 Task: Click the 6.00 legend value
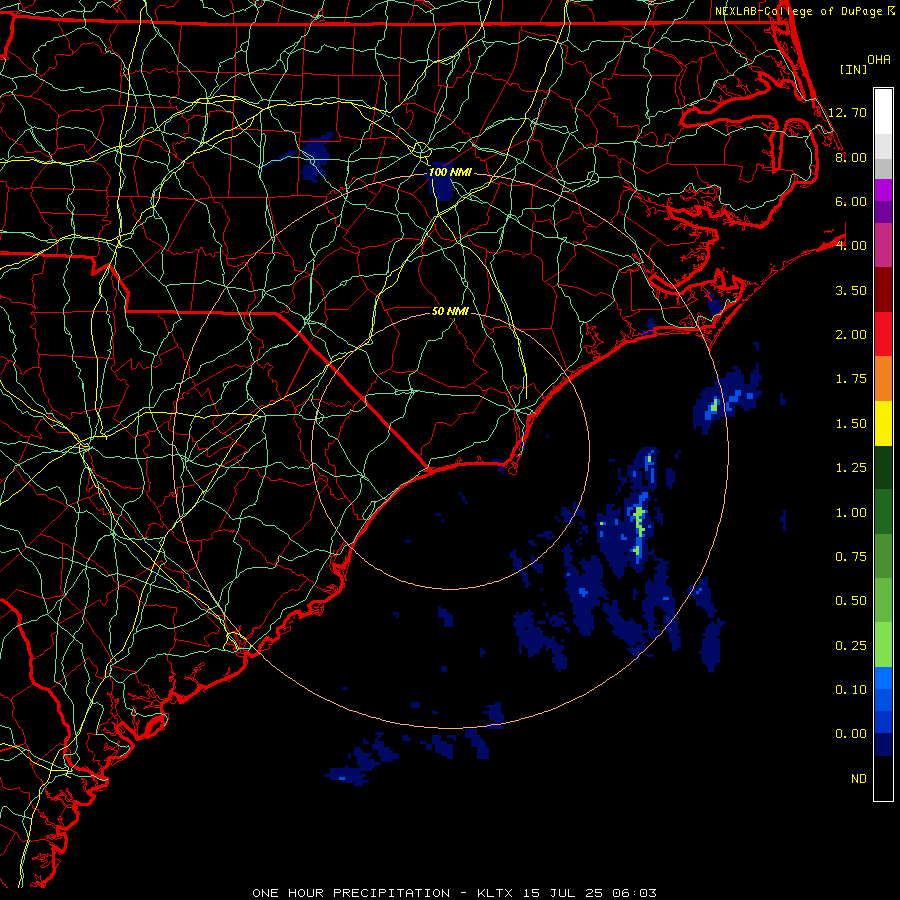(851, 201)
